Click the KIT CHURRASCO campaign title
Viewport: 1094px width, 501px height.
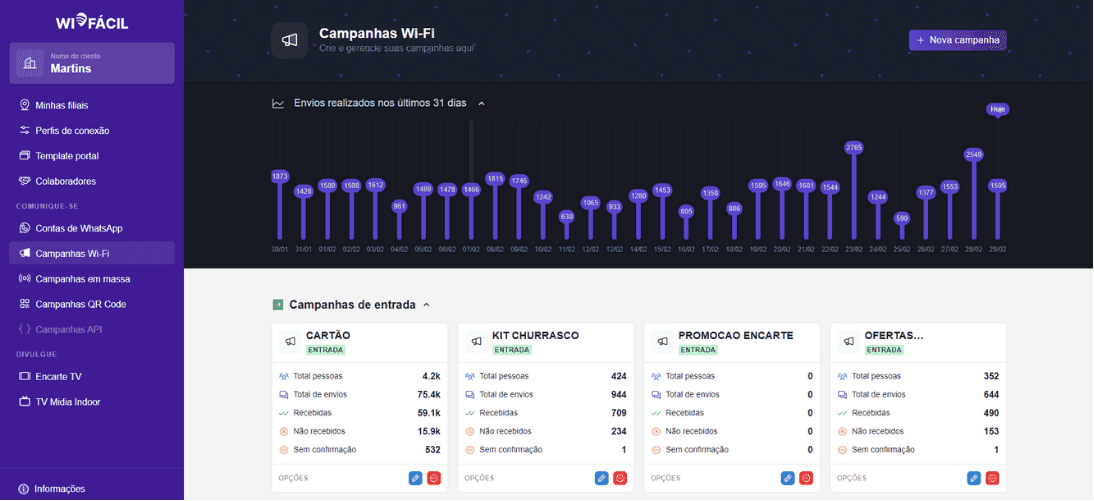click(535, 335)
